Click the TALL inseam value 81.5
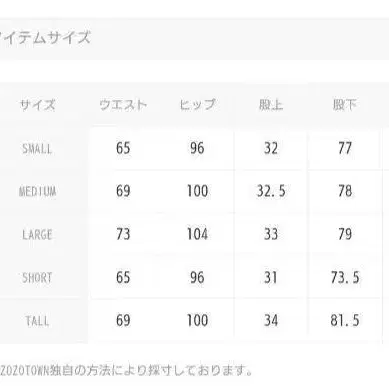The width and height of the screenshot is (389, 389). pos(345,320)
